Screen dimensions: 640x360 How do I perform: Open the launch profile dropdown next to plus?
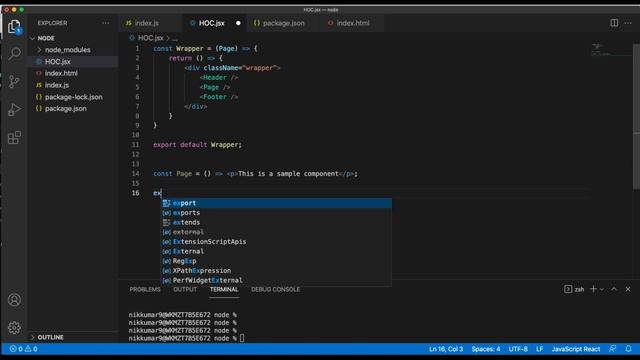(x=602, y=289)
